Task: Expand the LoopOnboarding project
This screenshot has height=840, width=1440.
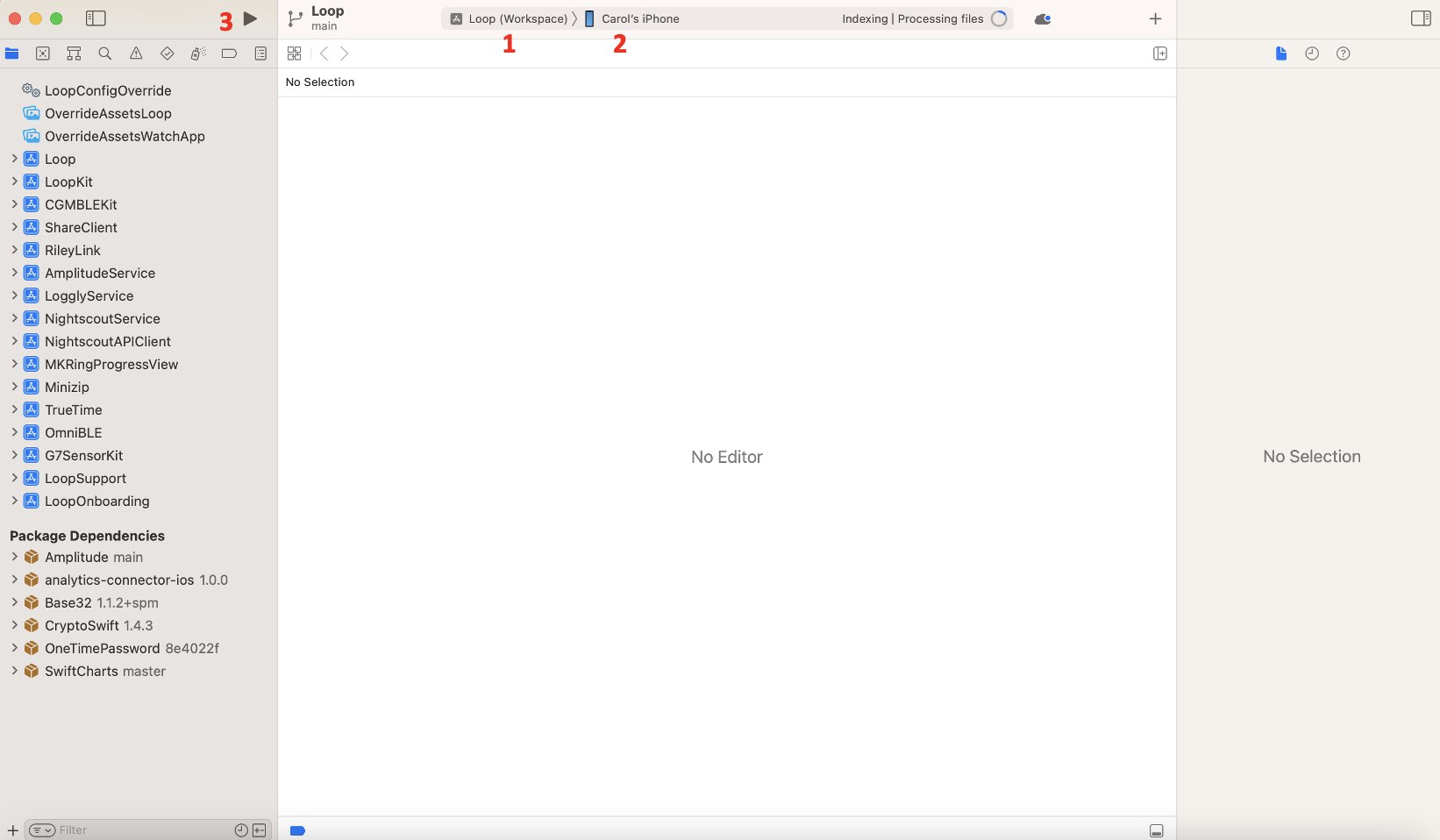Action: (14, 501)
